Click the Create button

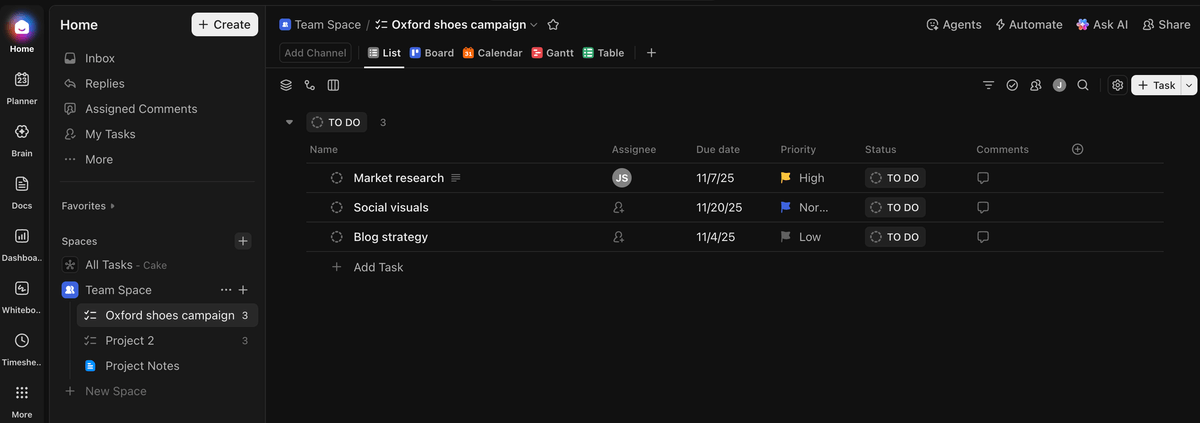click(x=225, y=25)
